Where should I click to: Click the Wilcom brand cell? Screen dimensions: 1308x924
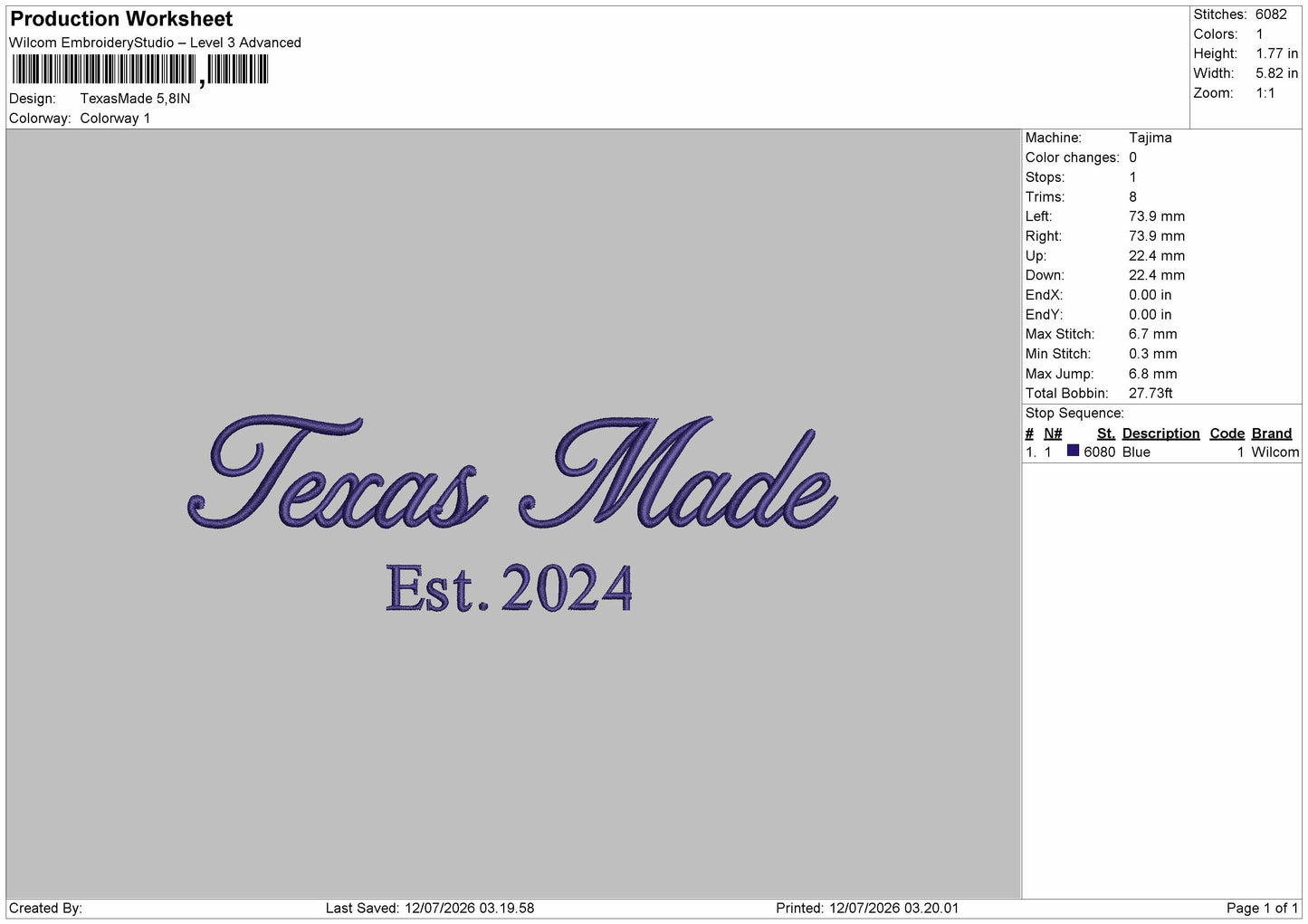pos(1275,452)
